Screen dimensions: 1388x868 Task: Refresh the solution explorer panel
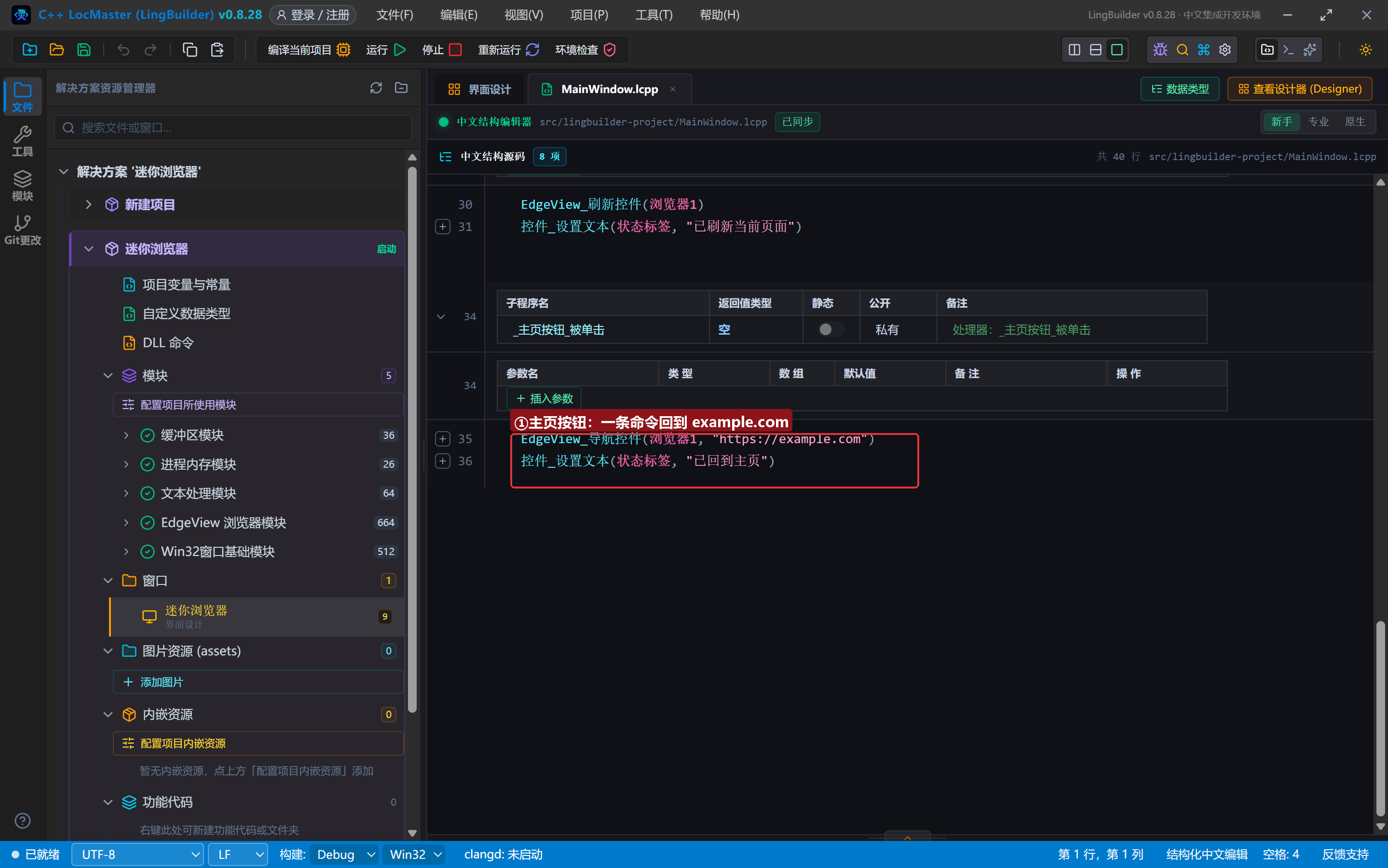376,88
